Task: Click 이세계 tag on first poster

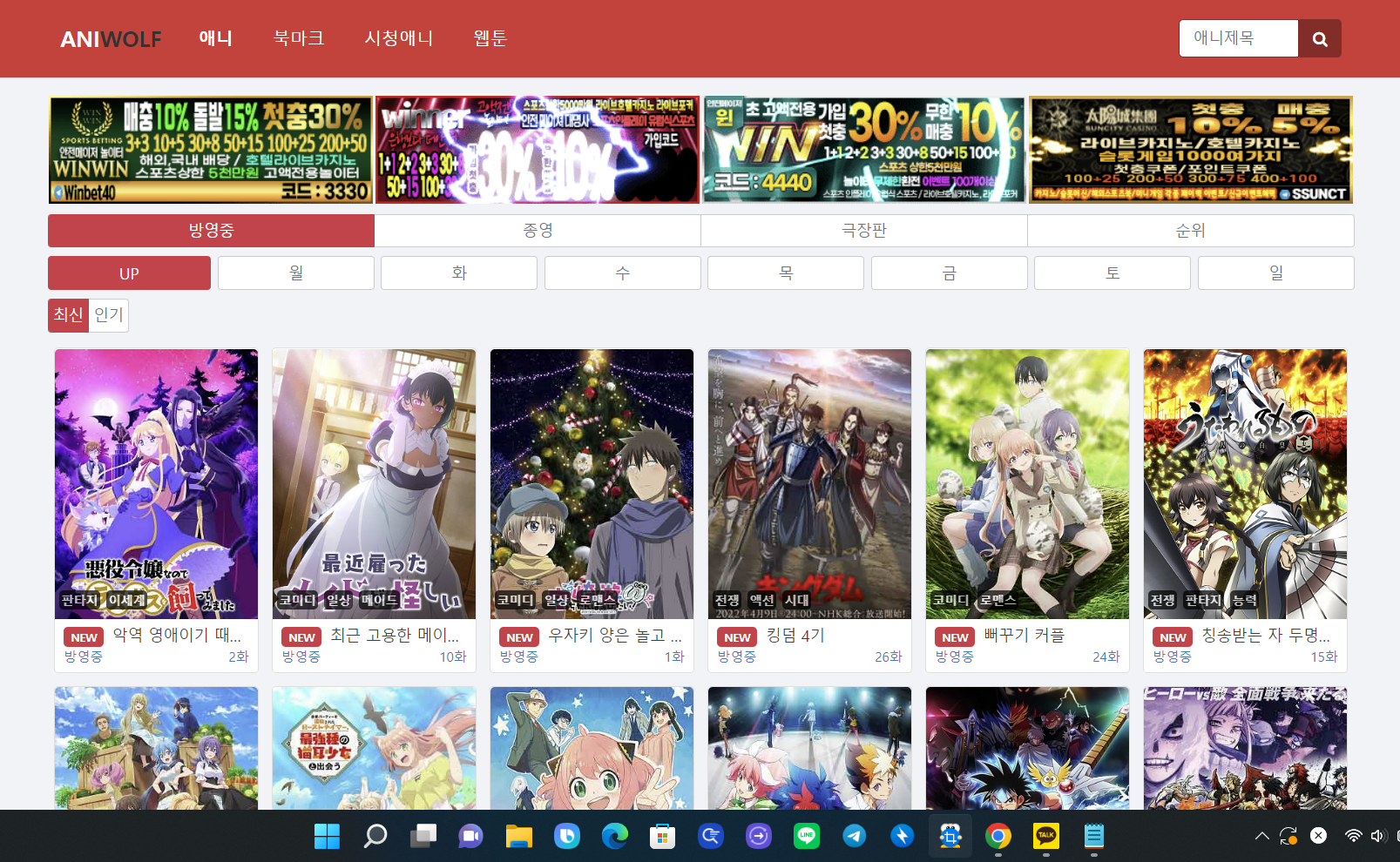Action: click(126, 600)
